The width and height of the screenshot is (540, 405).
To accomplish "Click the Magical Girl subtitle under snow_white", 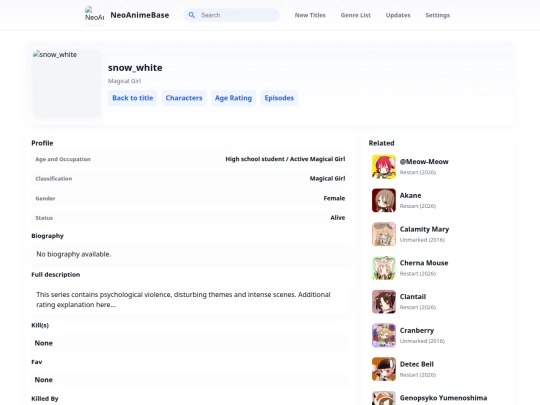I will 124,81.
